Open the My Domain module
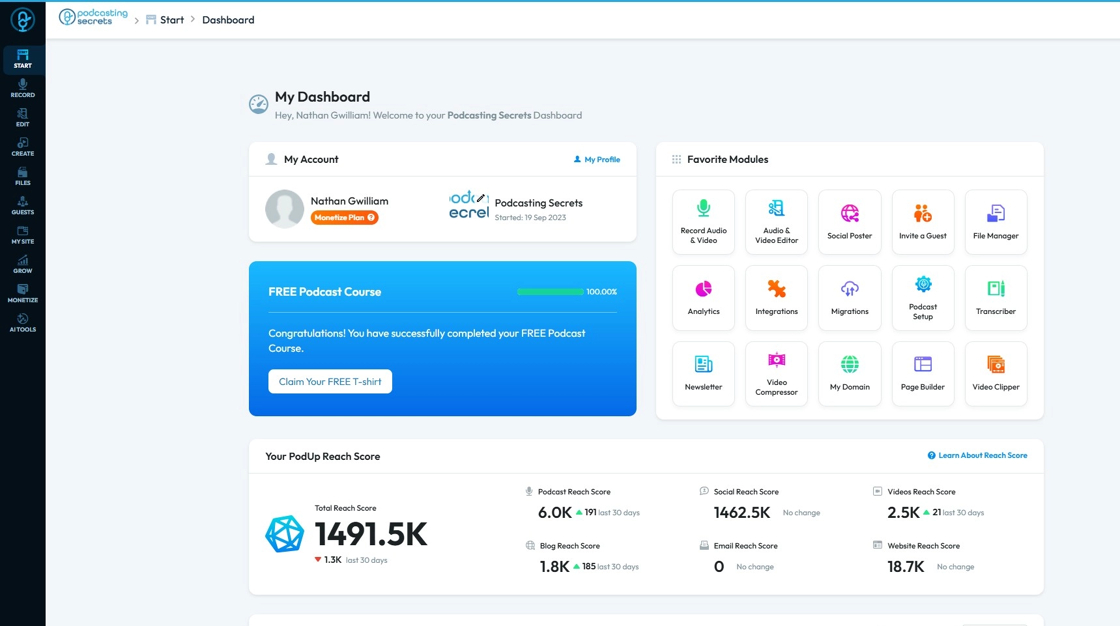 [x=849, y=374]
